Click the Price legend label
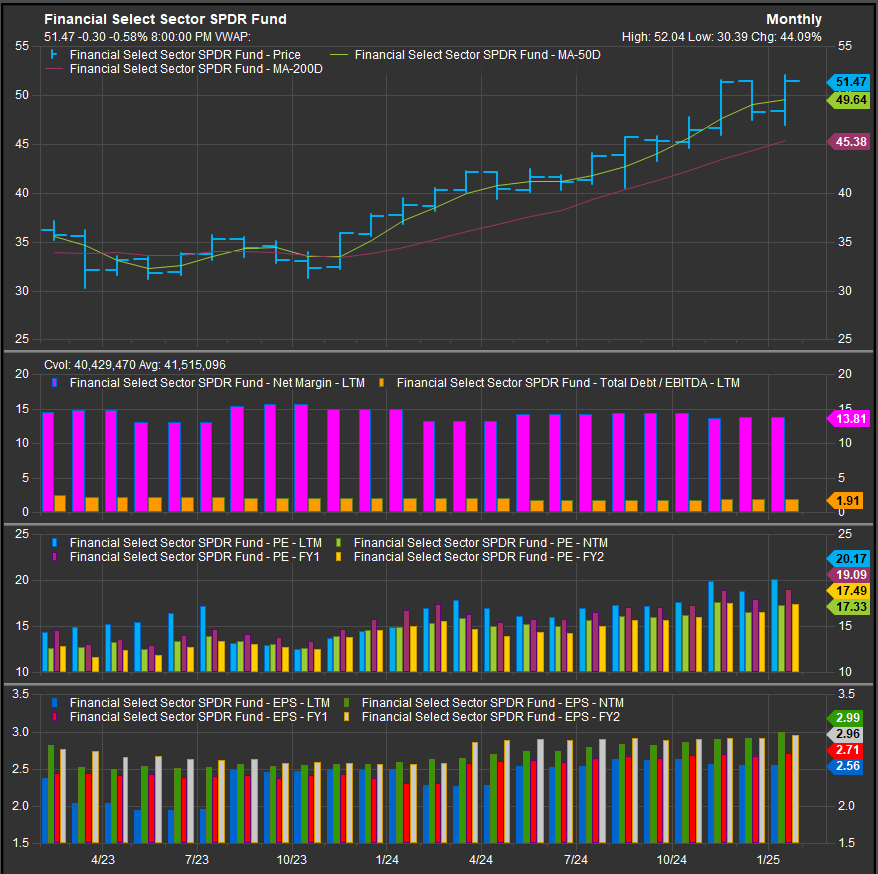Image resolution: width=878 pixels, height=874 pixels. [x=185, y=55]
